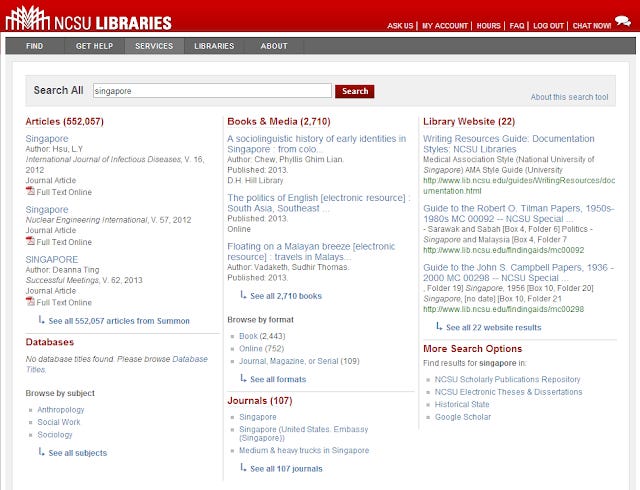The image size is (640, 490).
Task: Open the GET HELP menu
Action: pyautogui.click(x=94, y=46)
